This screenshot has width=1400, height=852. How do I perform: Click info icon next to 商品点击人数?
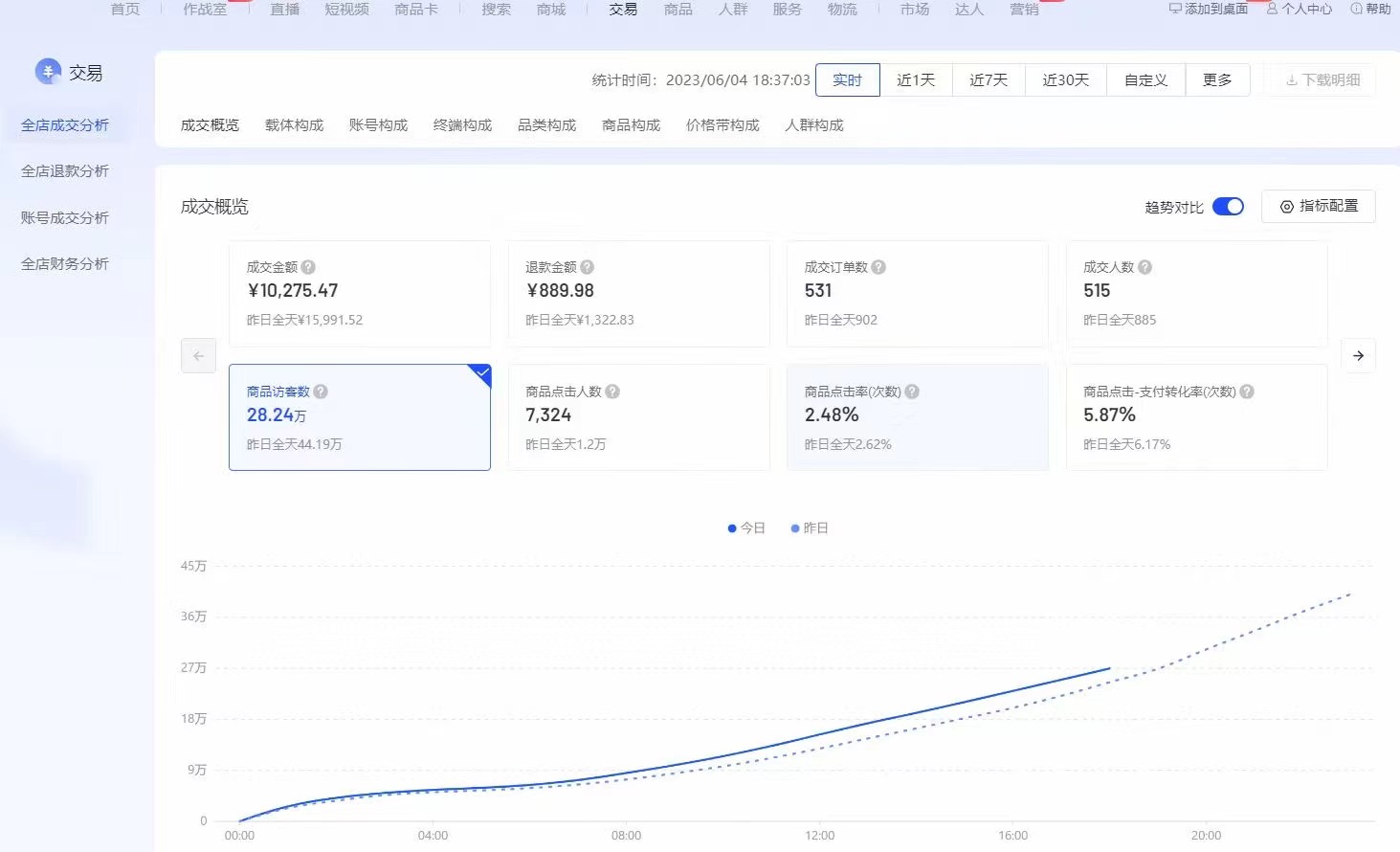(612, 392)
